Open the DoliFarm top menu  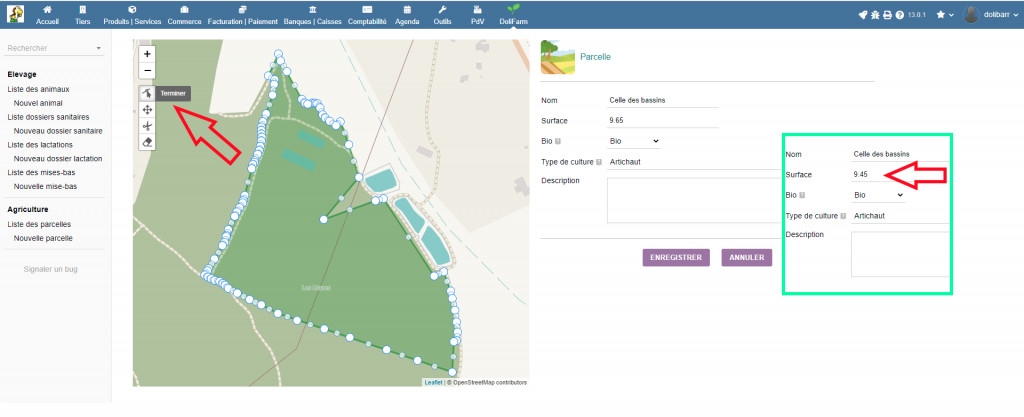[513, 14]
